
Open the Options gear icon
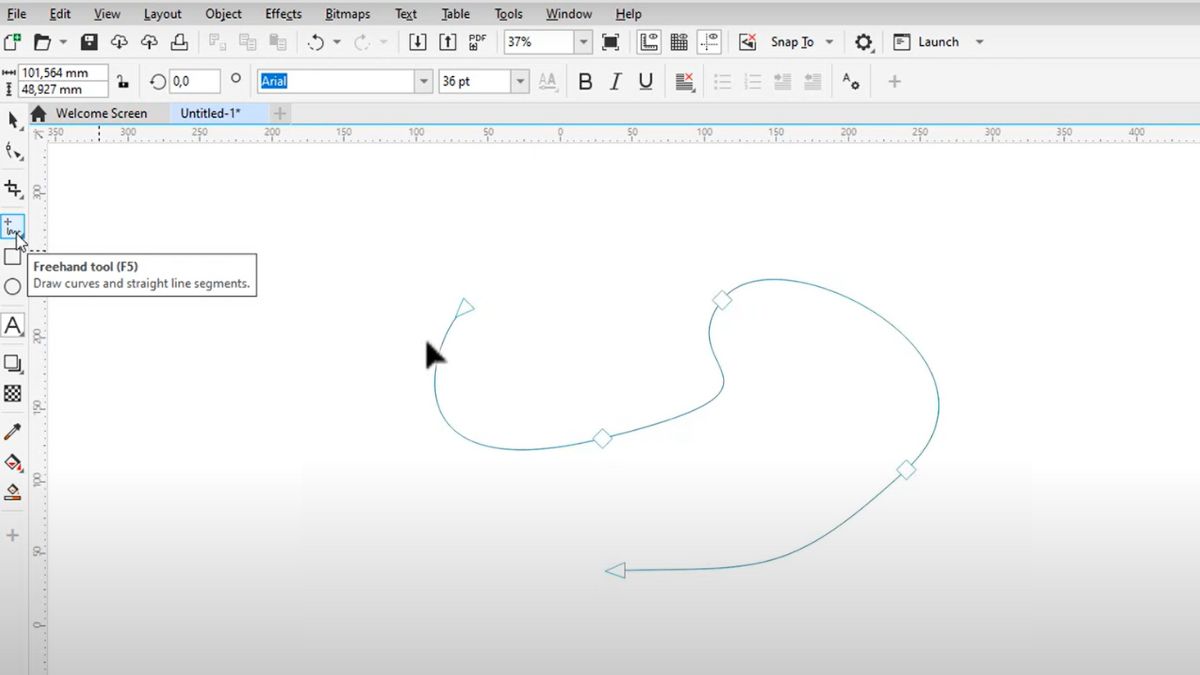(864, 42)
